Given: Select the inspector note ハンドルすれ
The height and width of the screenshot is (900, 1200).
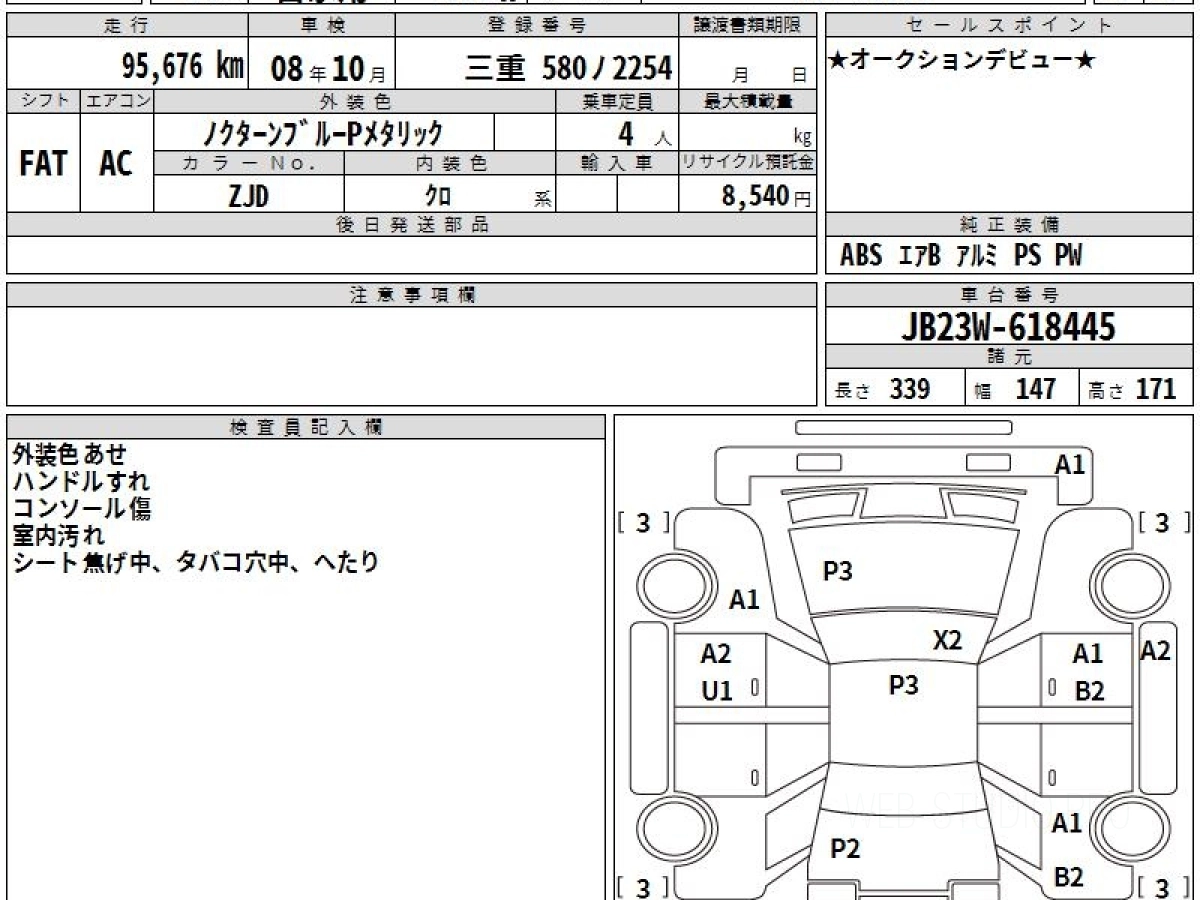Looking at the screenshot, I should [x=81, y=482].
